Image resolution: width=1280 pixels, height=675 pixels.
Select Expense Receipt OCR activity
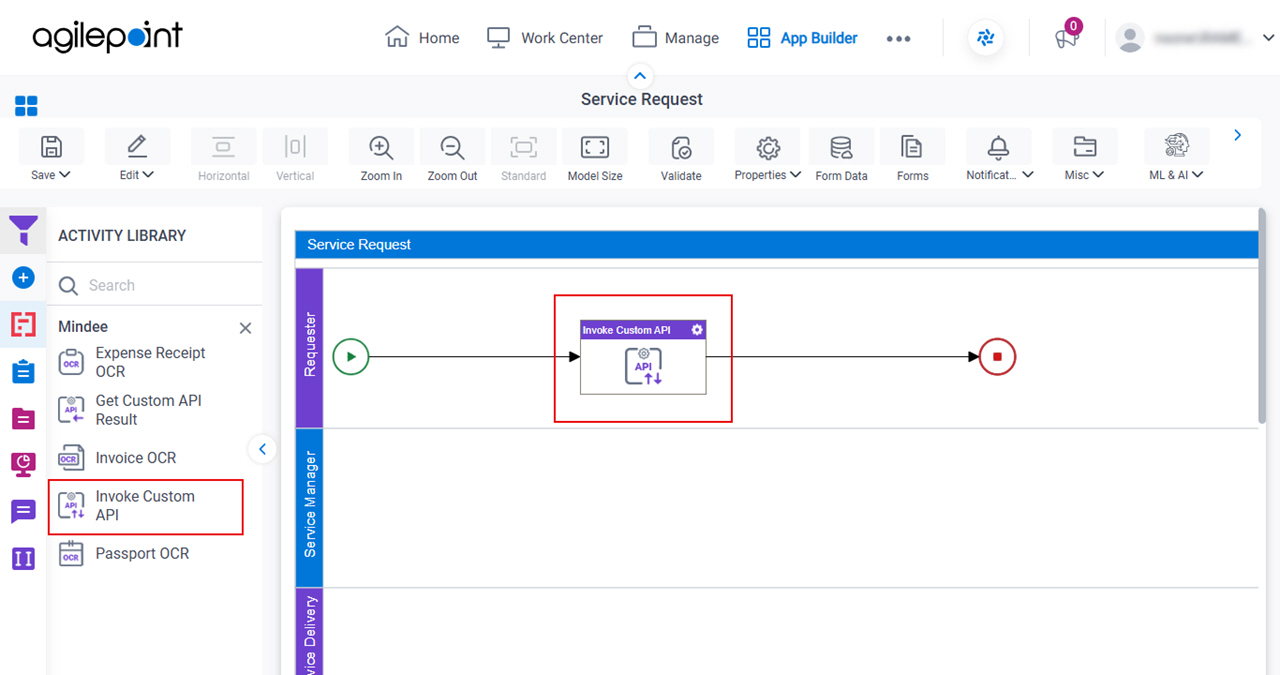pos(150,362)
